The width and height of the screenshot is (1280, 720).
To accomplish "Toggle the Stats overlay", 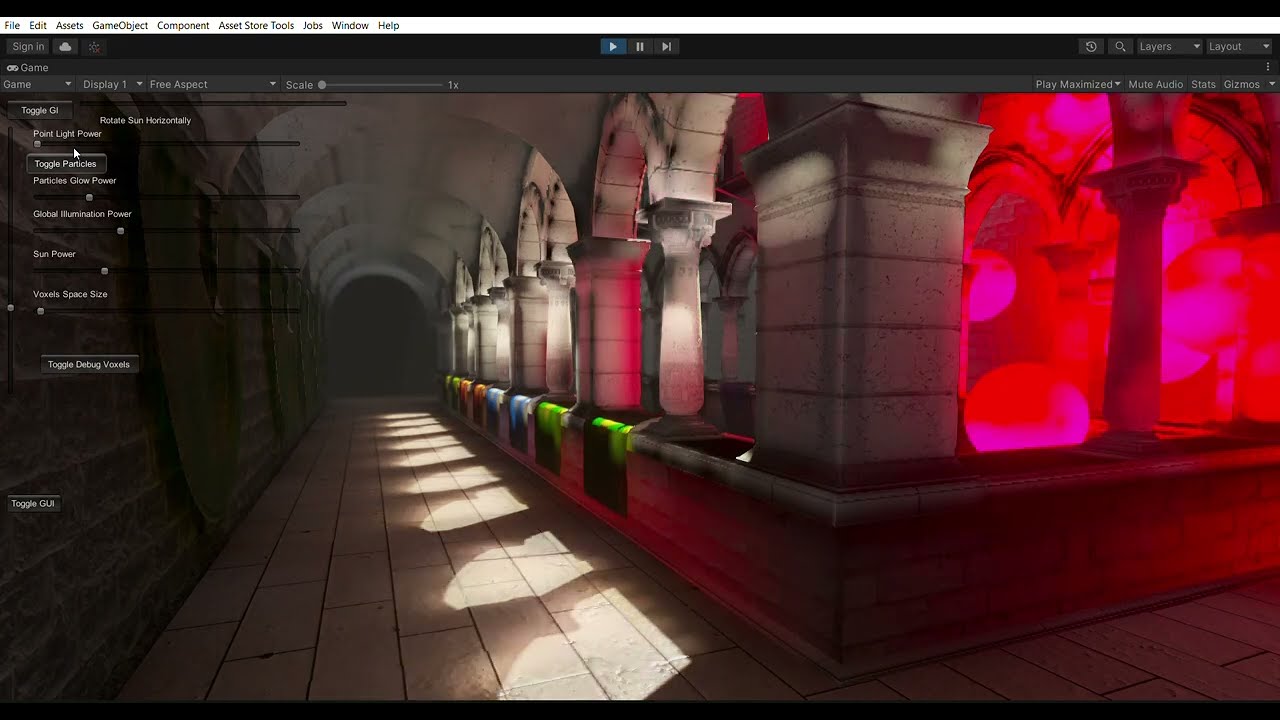I will click(x=1204, y=84).
